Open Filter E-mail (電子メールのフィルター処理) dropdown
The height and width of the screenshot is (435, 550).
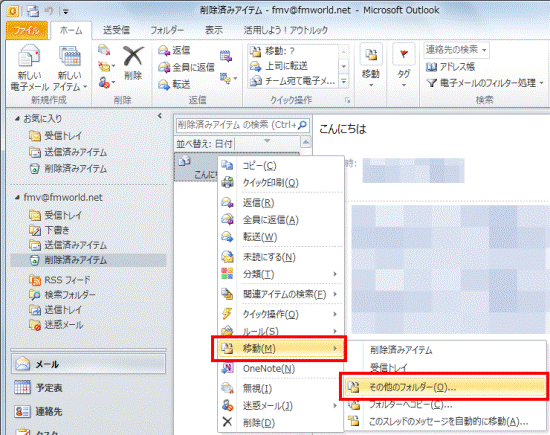(484, 83)
